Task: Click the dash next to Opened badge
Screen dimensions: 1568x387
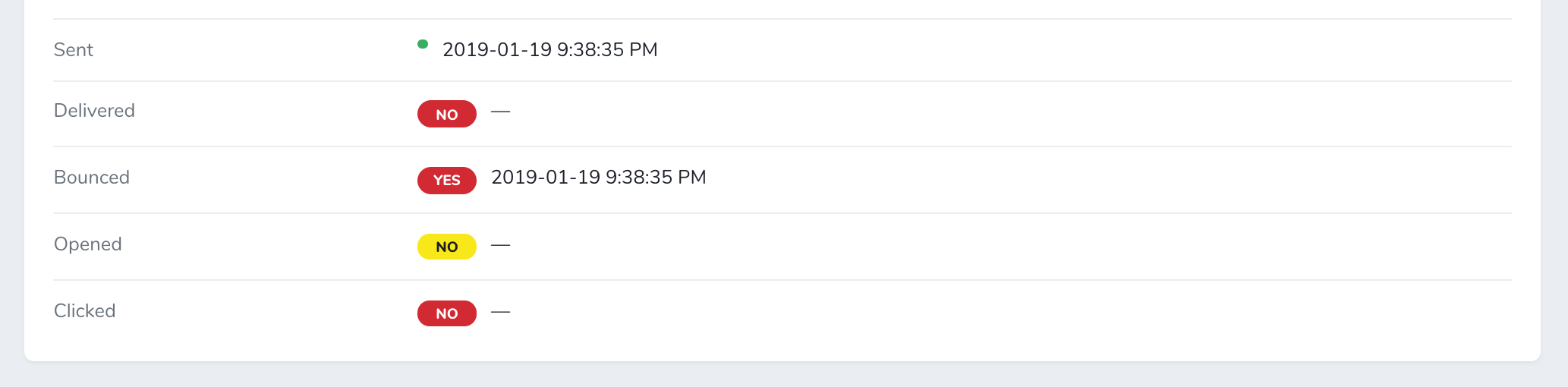Action: click(500, 245)
